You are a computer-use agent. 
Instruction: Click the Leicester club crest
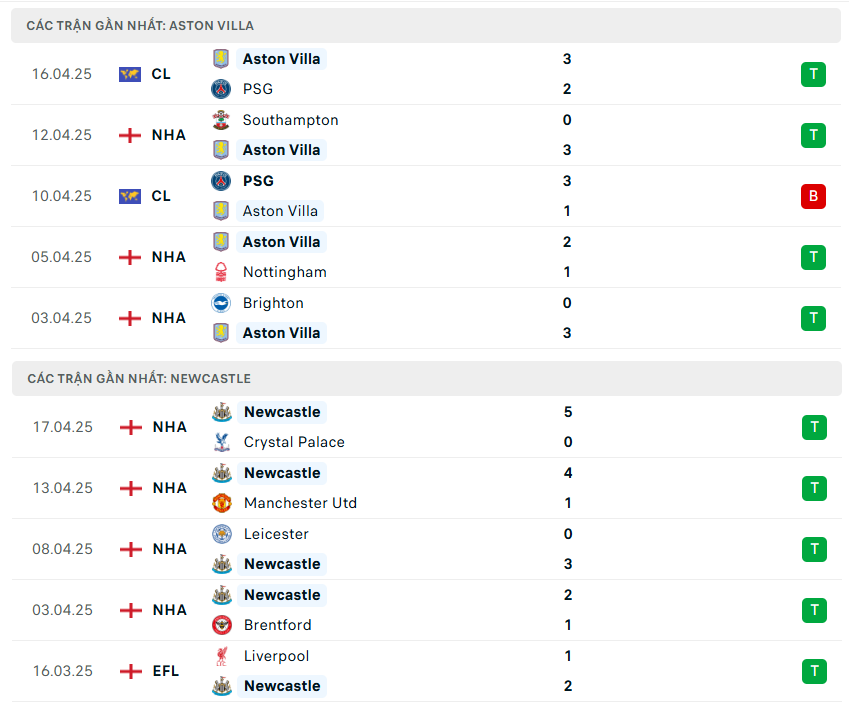point(222,534)
